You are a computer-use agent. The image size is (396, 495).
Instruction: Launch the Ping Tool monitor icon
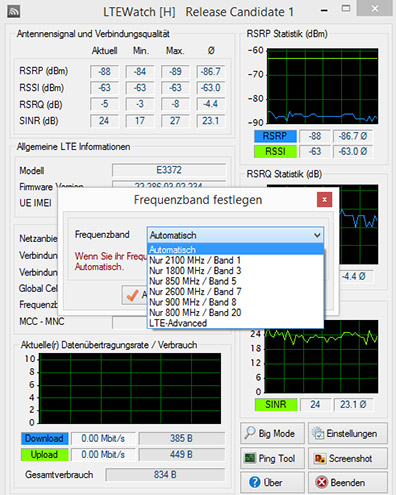[250, 458]
